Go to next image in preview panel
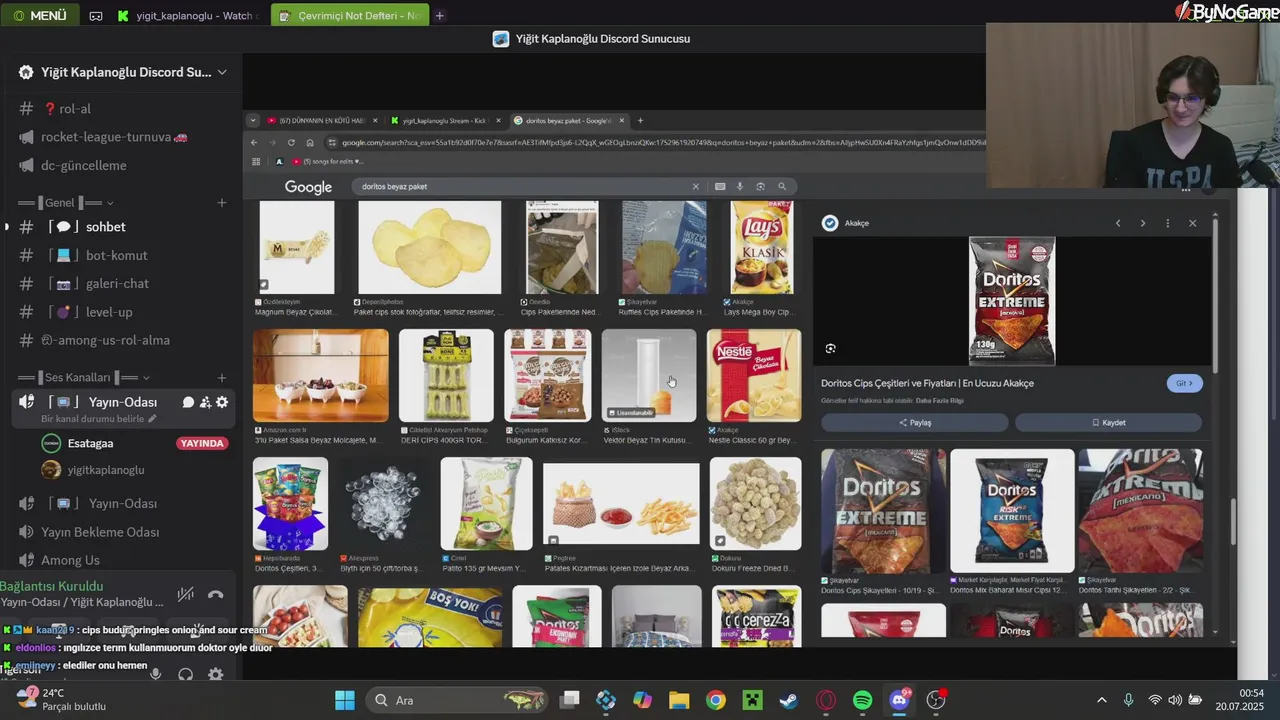The width and height of the screenshot is (1280, 720). pyautogui.click(x=1143, y=223)
